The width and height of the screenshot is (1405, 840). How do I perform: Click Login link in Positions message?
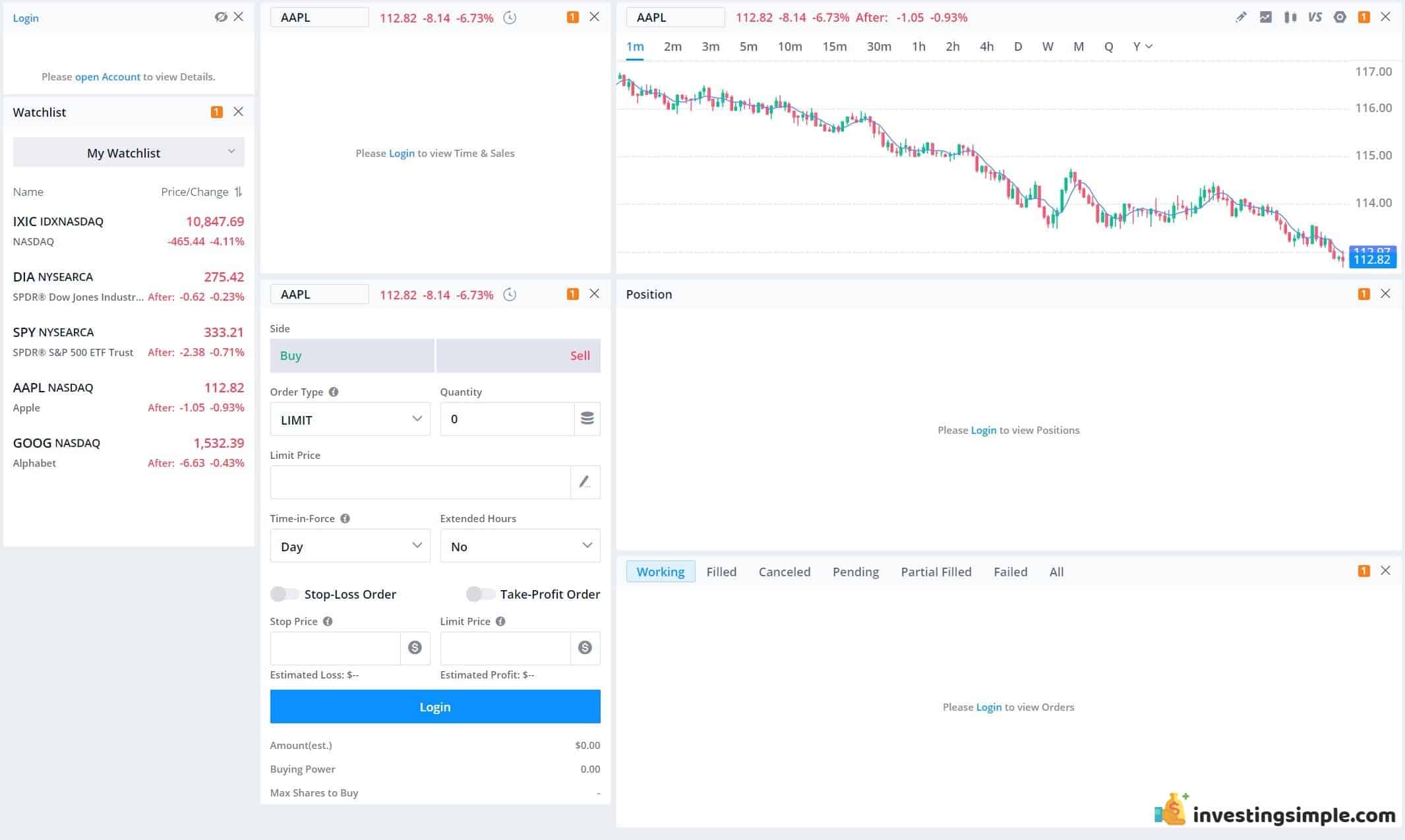[984, 430]
